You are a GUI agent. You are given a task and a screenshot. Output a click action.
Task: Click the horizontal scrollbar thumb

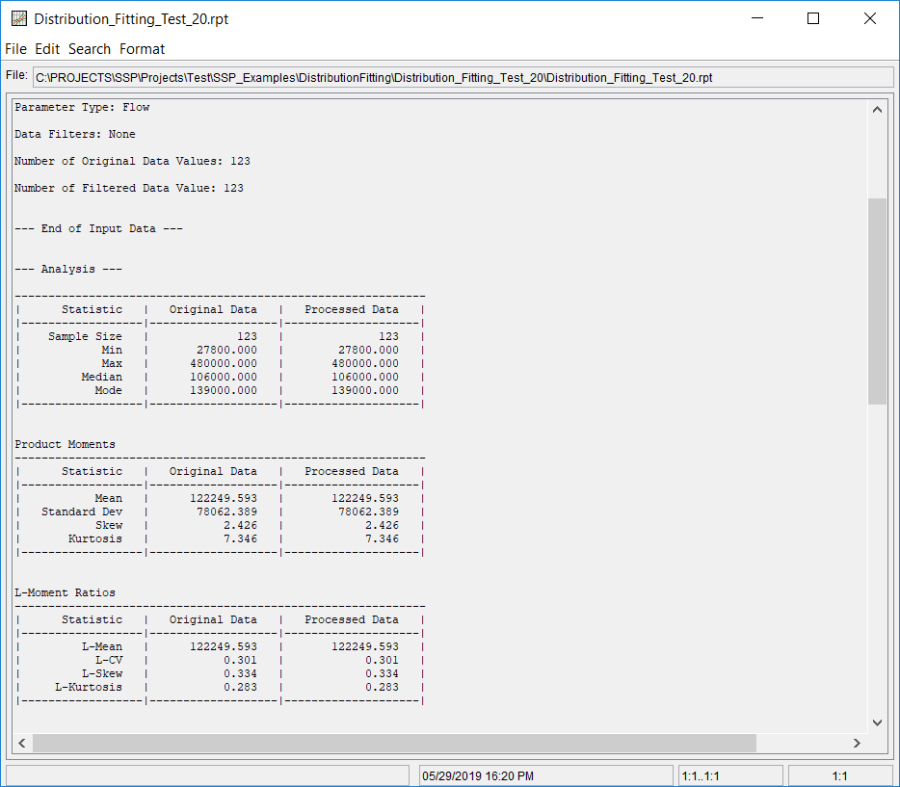point(394,743)
